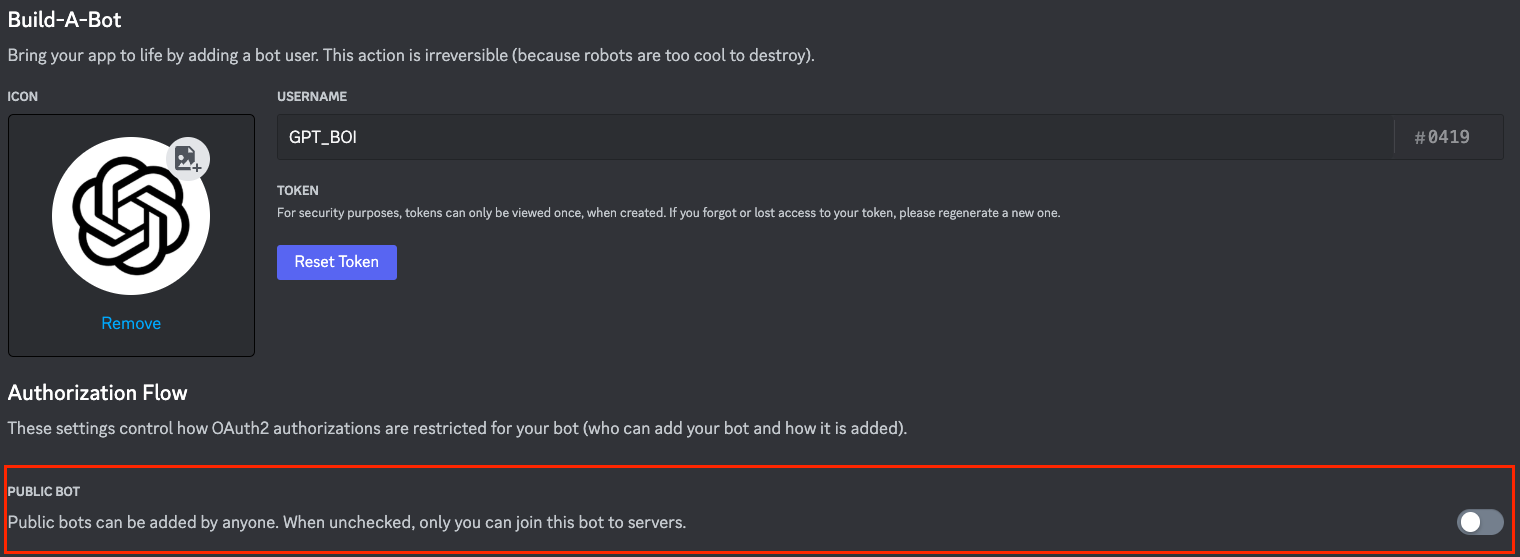Screen dimensions: 1520x557
Task: Click the OAuth2 authorizations description text
Action: click(x=457, y=428)
